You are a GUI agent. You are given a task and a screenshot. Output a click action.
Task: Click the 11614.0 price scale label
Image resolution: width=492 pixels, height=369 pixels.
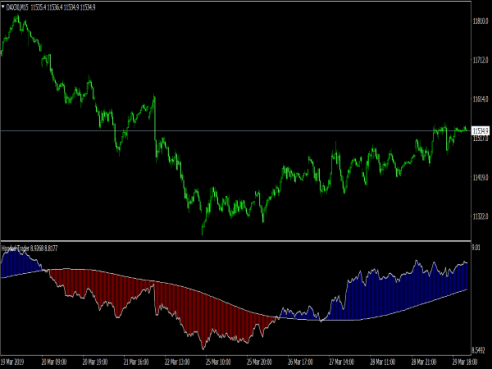(x=480, y=99)
